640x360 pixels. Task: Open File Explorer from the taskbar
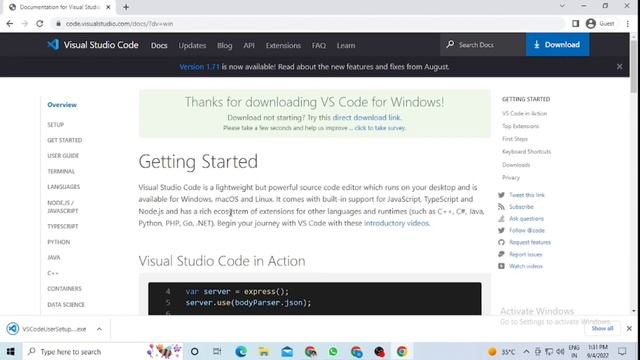[x=264, y=351]
